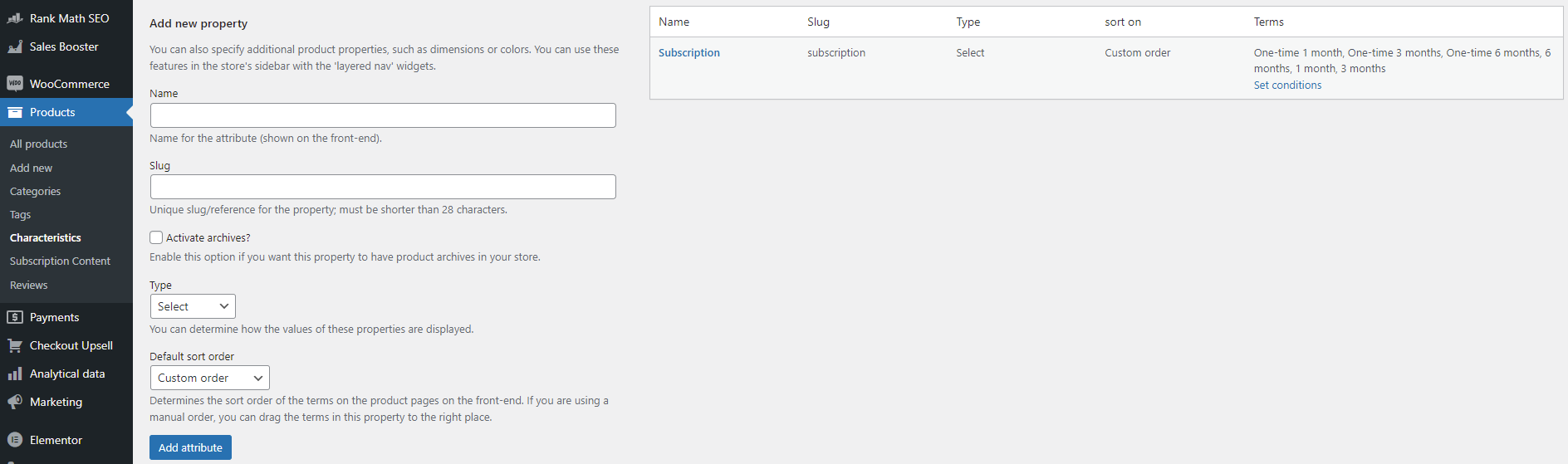Viewport: 1568px width, 464px height.
Task: Open the Categories submenu item
Action: coord(35,192)
